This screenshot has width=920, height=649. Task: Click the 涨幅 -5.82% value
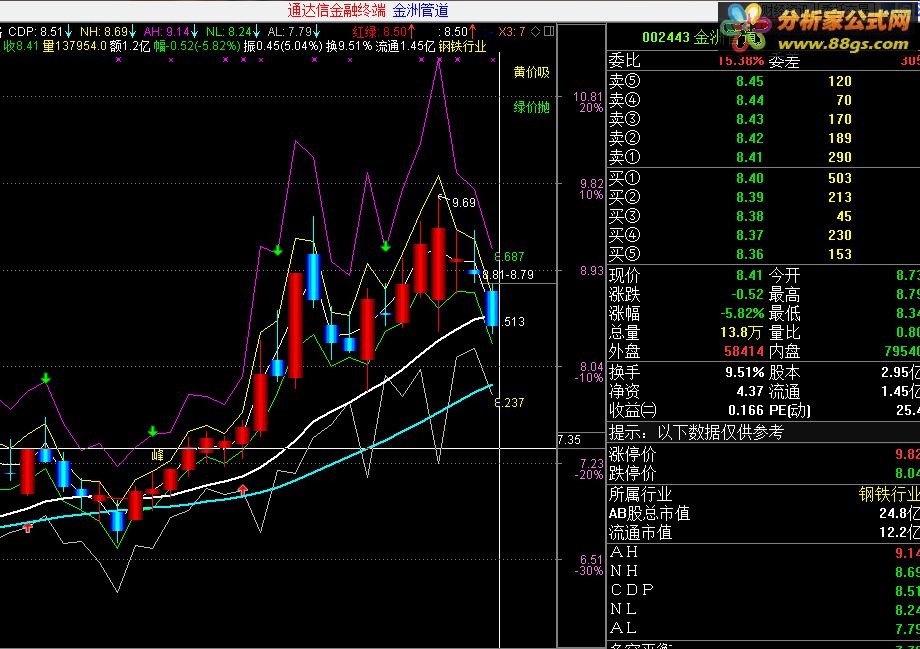pyautogui.click(x=742, y=313)
